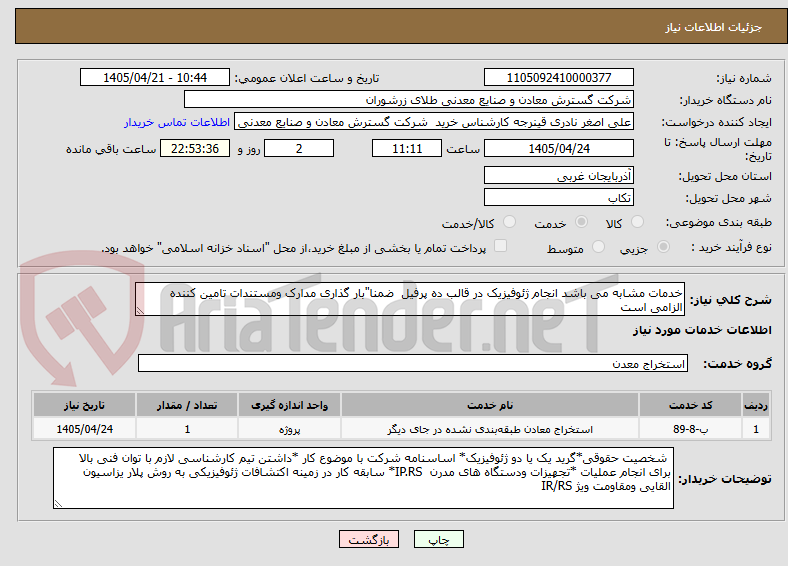Click the ایجاد کننده درخواست label
The image size is (788, 566).
(x=716, y=123)
